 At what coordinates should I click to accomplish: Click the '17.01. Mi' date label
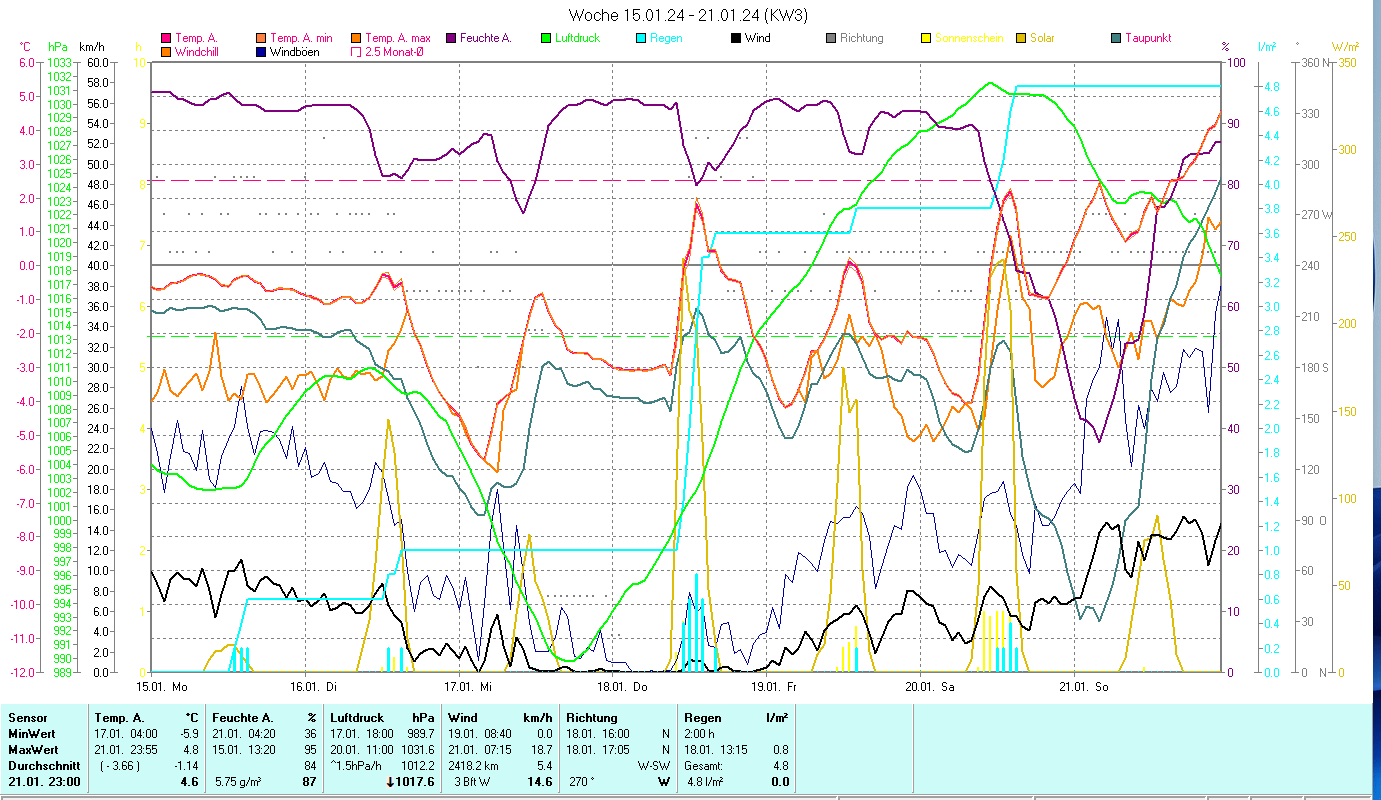tap(469, 687)
